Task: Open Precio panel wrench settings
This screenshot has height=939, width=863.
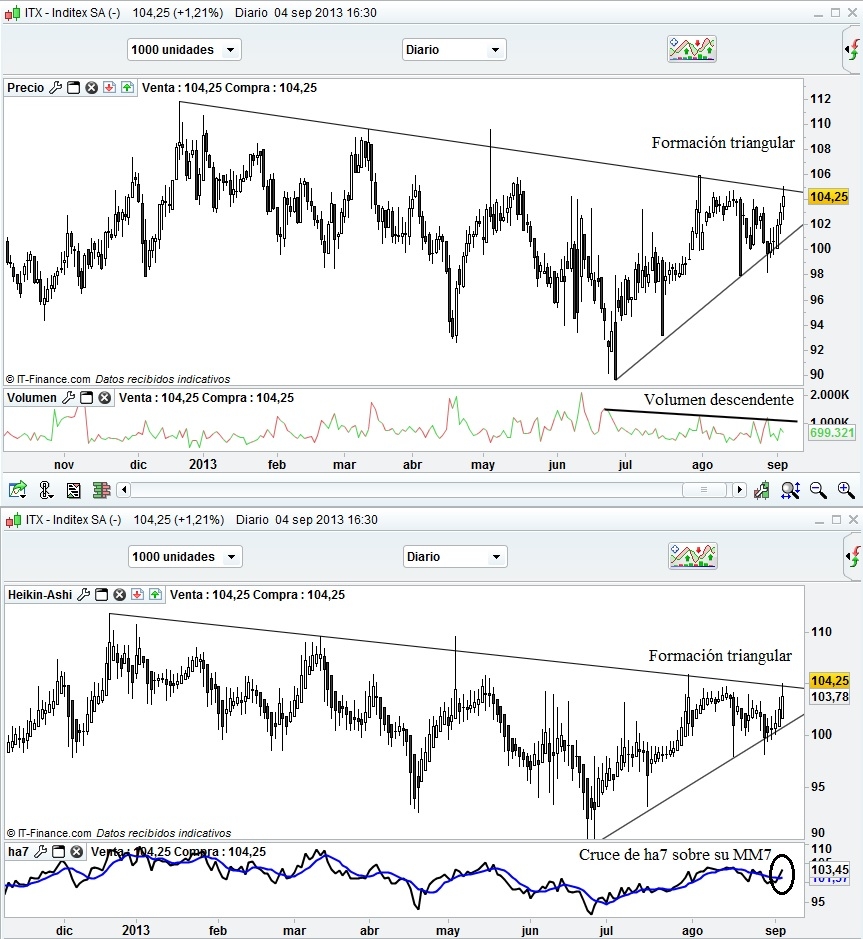Action: (56, 88)
